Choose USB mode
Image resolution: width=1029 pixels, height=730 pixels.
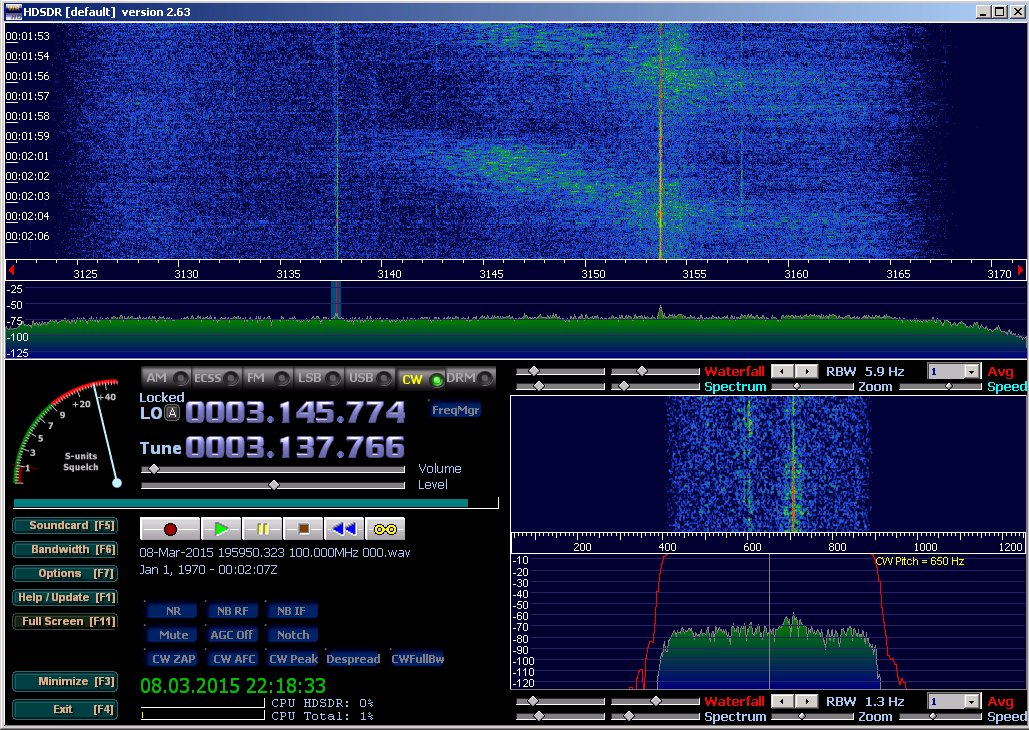[x=369, y=378]
